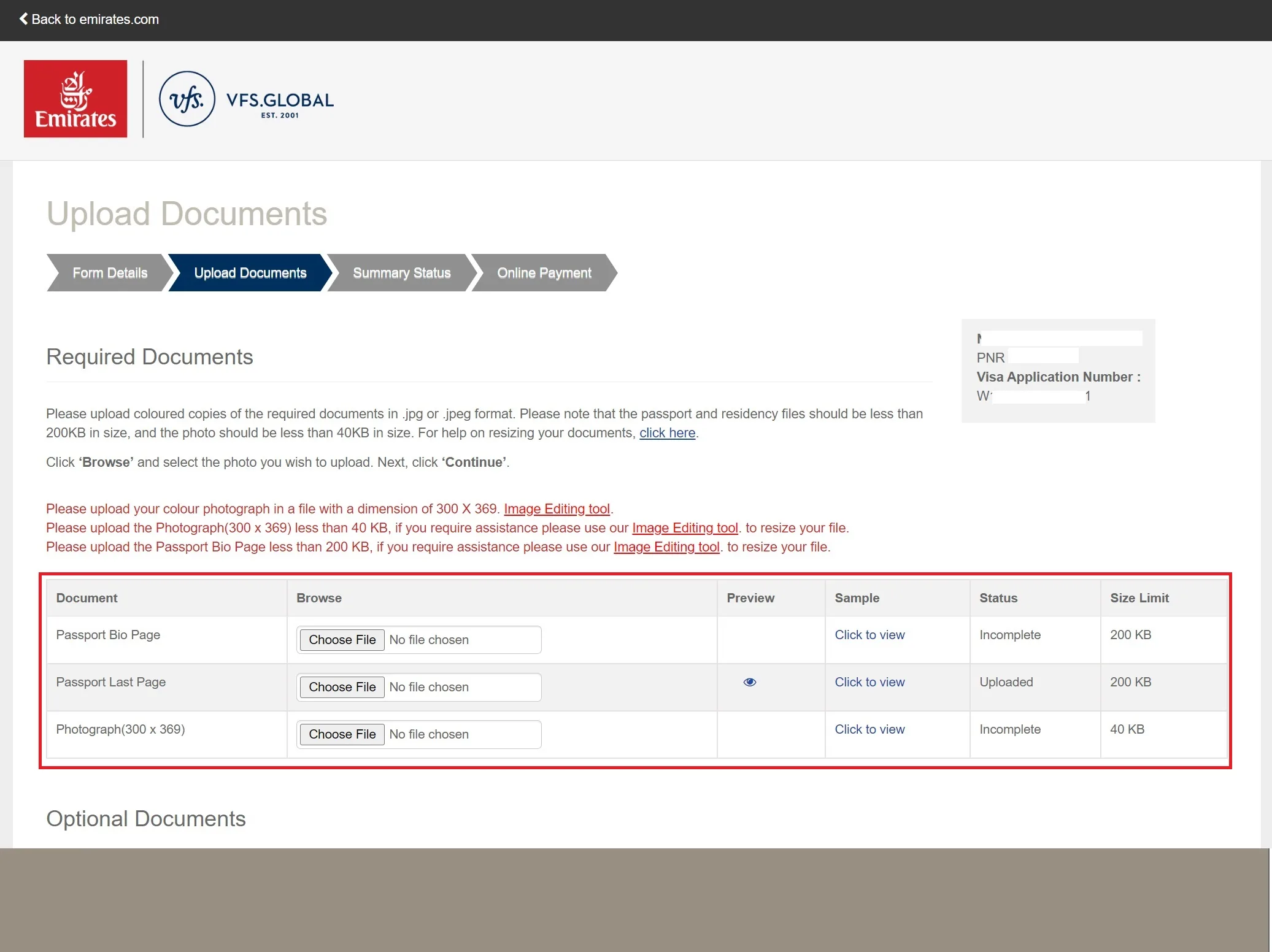Image resolution: width=1272 pixels, height=952 pixels.
Task: Open the Form Details step
Action: click(x=110, y=273)
